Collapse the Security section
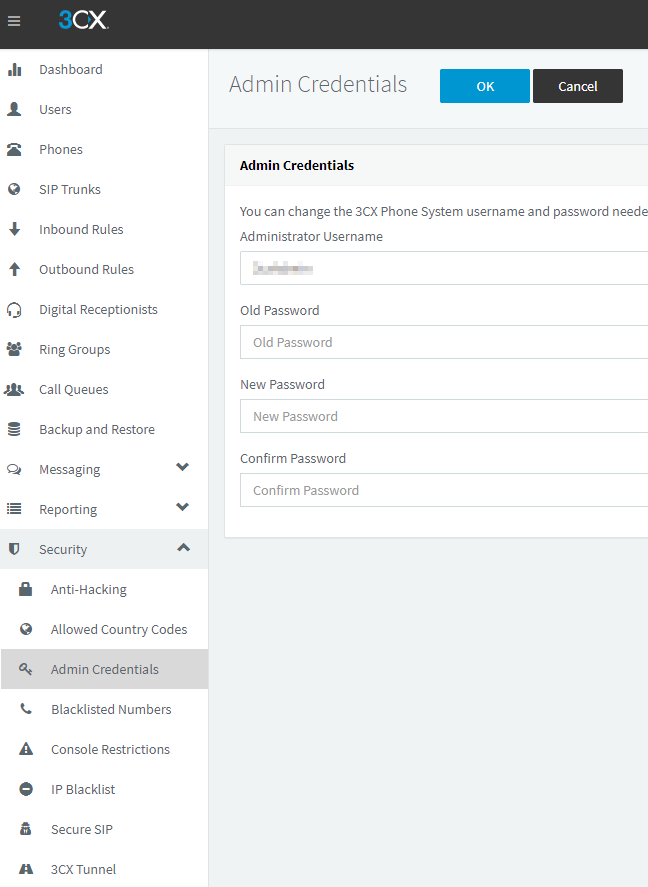This screenshot has width=648, height=887. (182, 547)
